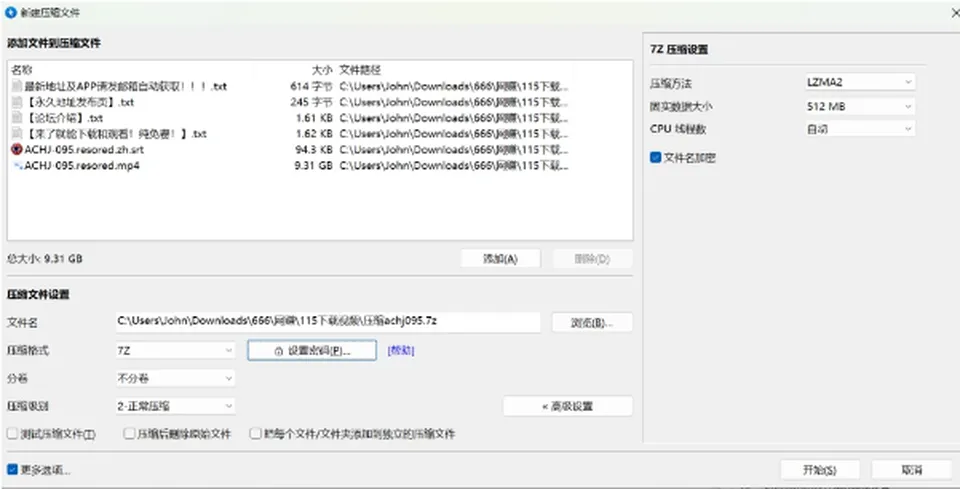
Task: Expand the 压缩格式 7Z dropdown
Action: tap(175, 351)
